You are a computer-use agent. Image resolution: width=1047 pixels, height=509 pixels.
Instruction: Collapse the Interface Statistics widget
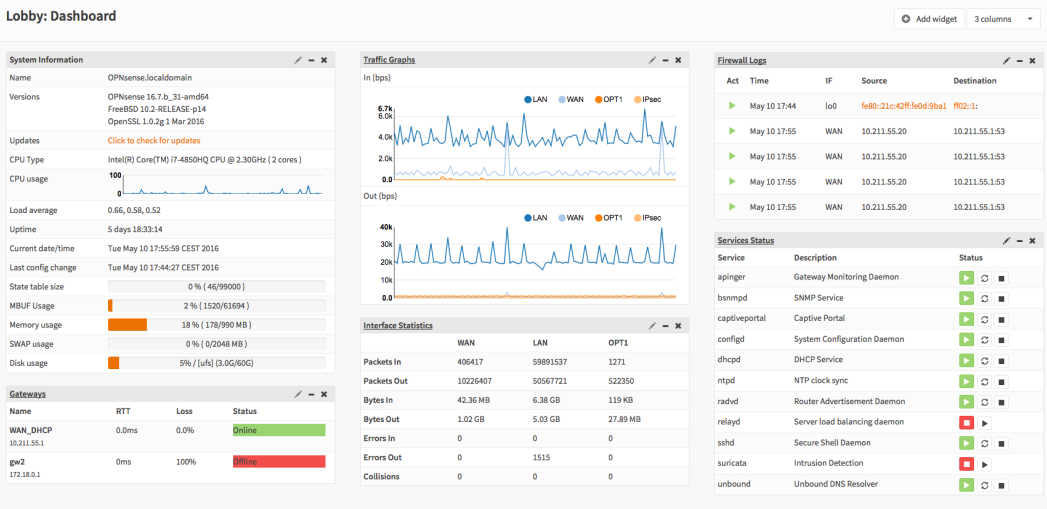pyautogui.click(x=665, y=325)
